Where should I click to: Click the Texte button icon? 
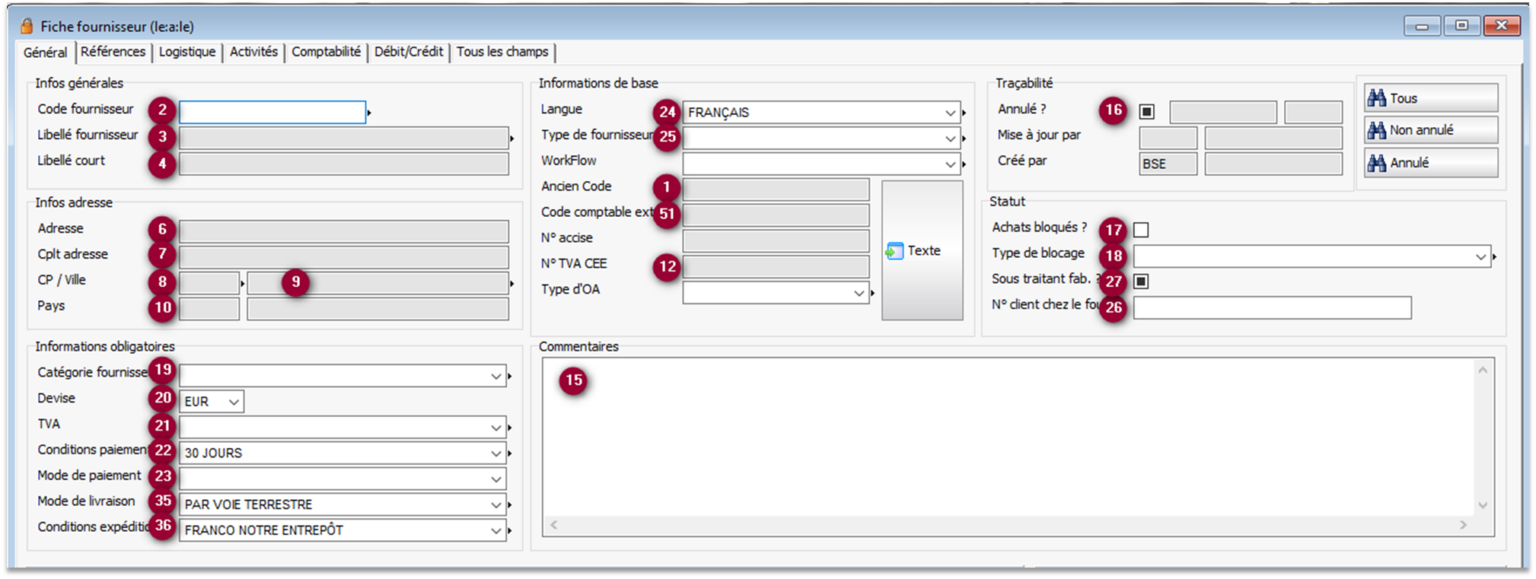895,251
